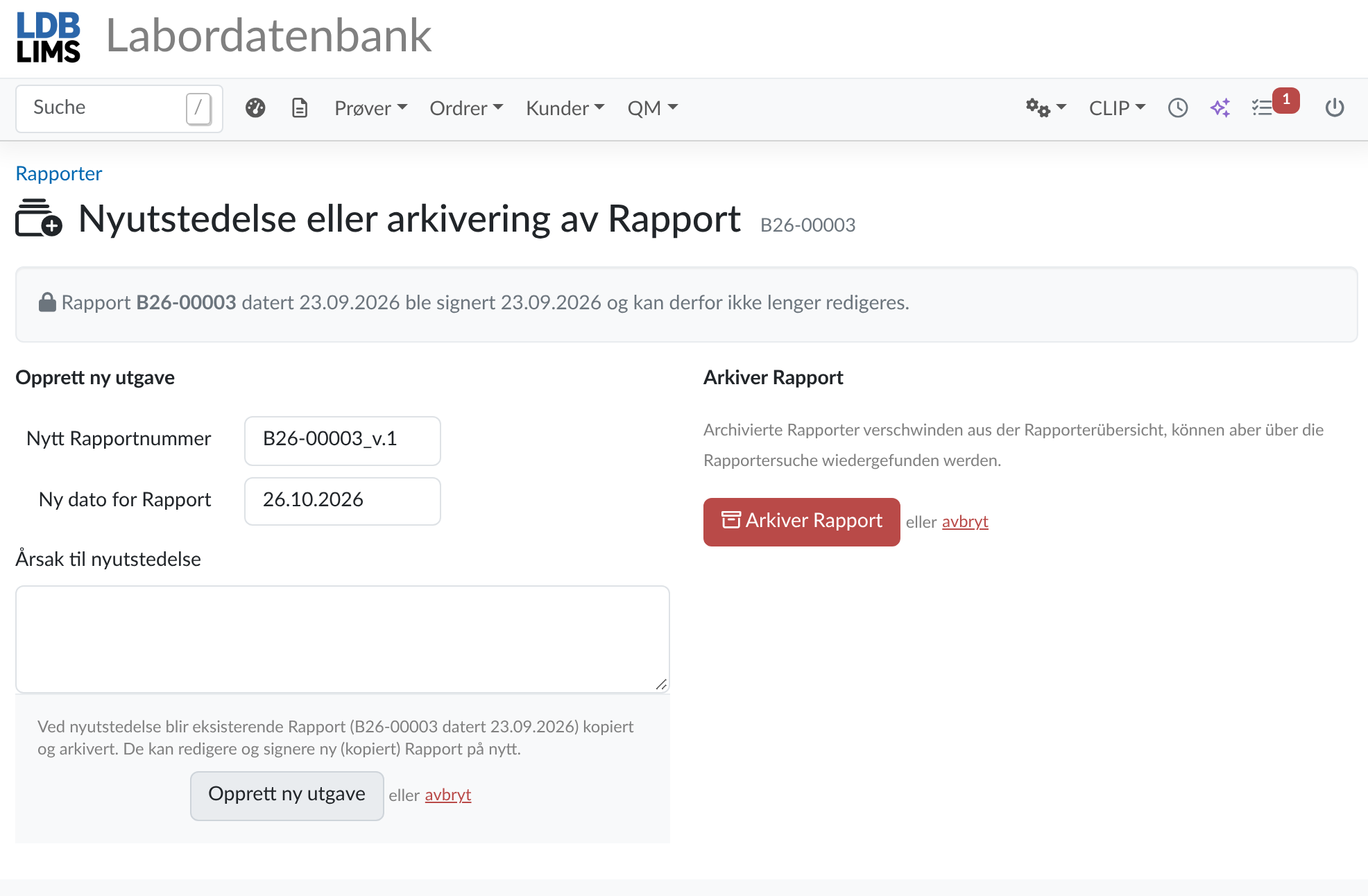Expand the CLIP menu

tap(1117, 108)
